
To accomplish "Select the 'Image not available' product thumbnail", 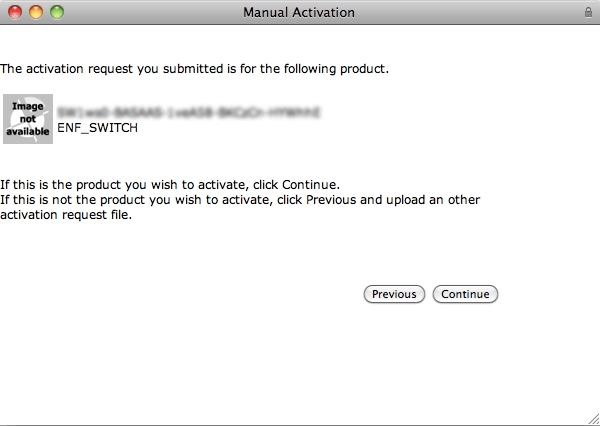I will [28, 119].
